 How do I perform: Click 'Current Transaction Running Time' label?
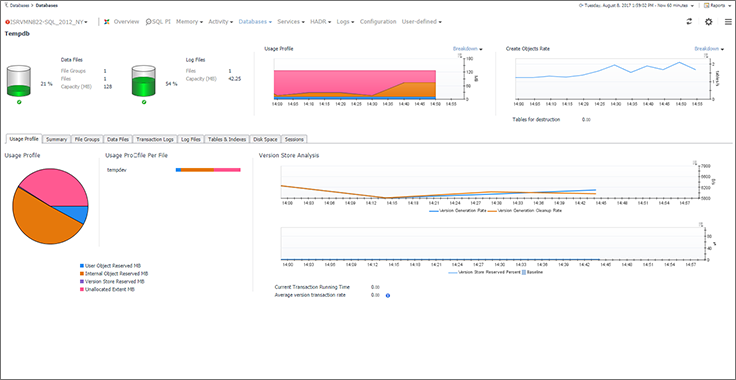pos(312,287)
